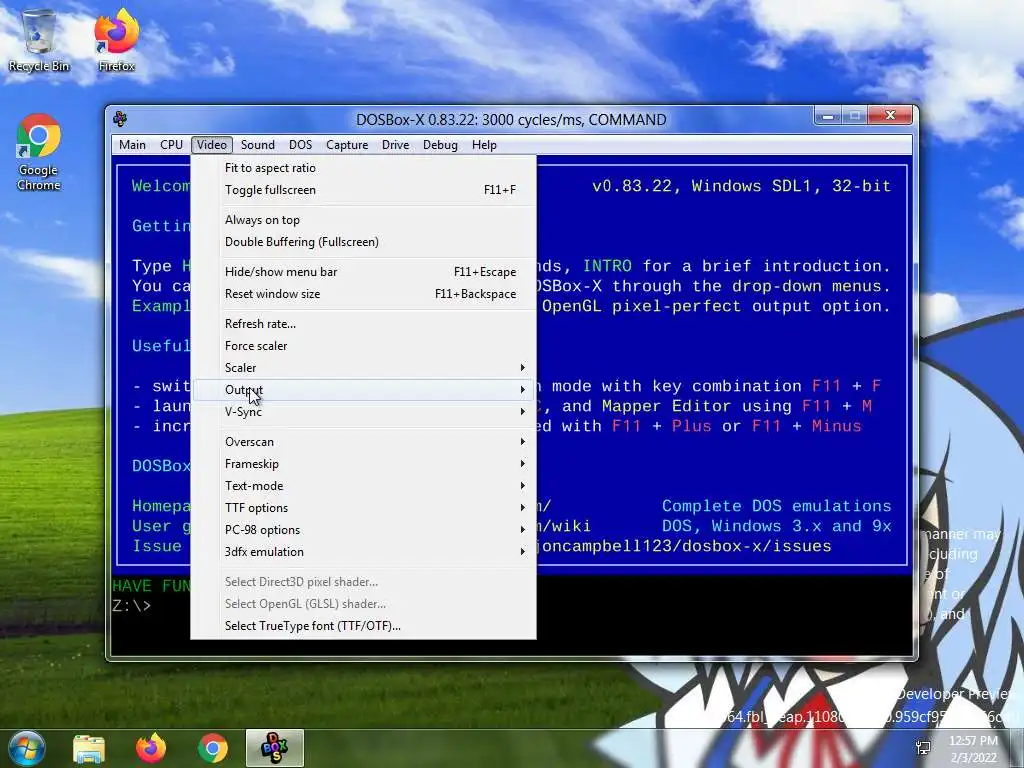Click Select Direct3D pixel shader...
1024x768 pixels.
pos(363,582)
